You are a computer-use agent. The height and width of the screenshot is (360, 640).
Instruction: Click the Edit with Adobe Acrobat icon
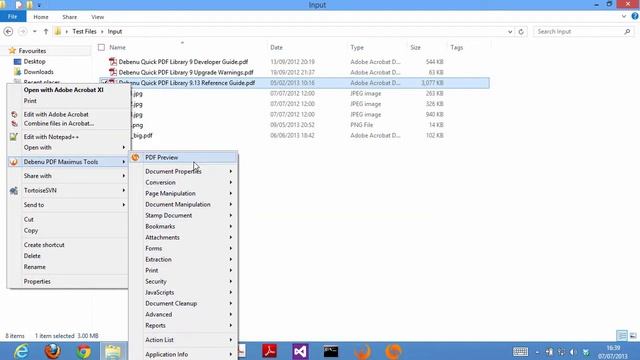click(x=14, y=115)
